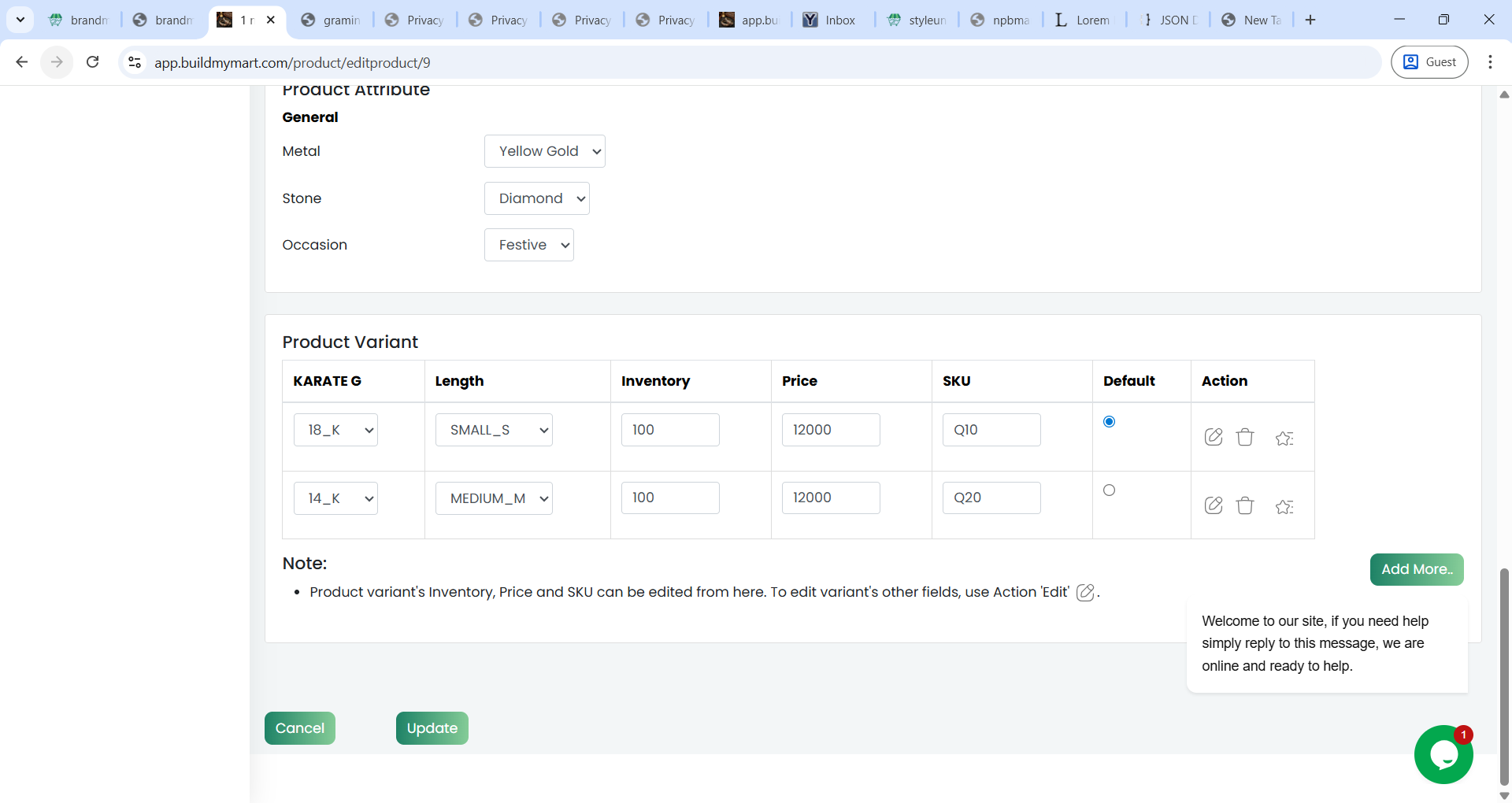Viewport: 1512px width, 803px height.
Task: Switch to the JSON tab
Action: (1169, 20)
